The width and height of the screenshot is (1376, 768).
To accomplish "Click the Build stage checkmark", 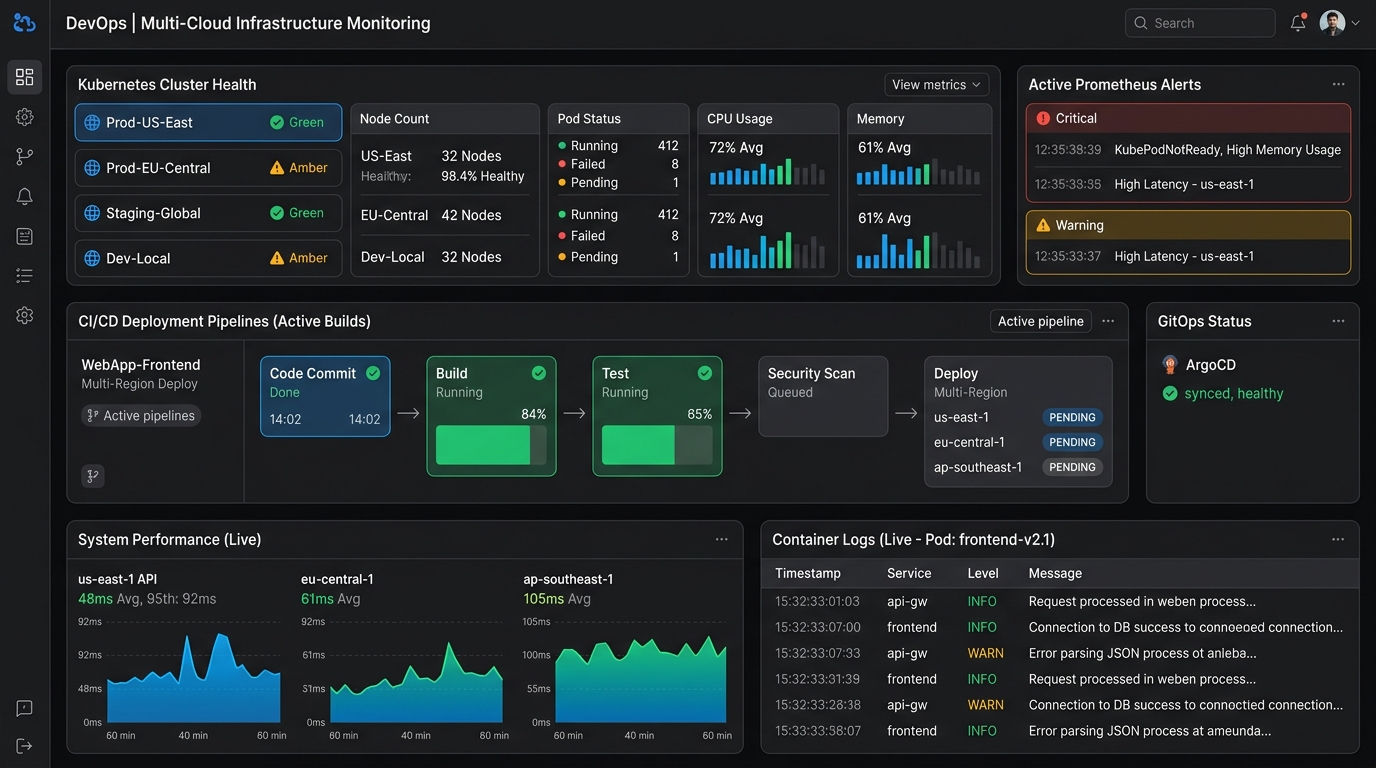I will tap(539, 373).
